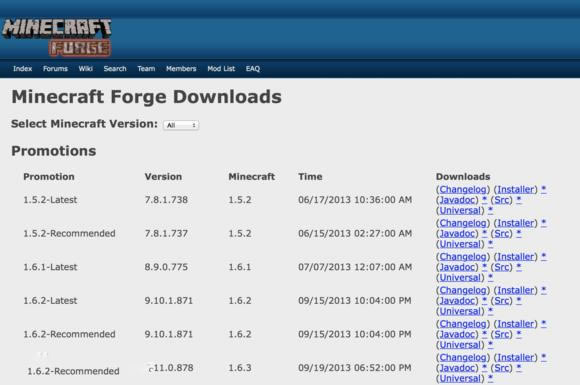Click Src link for 7.8.1.737 row
Image resolution: width=580 pixels, height=385 pixels.
(x=502, y=234)
